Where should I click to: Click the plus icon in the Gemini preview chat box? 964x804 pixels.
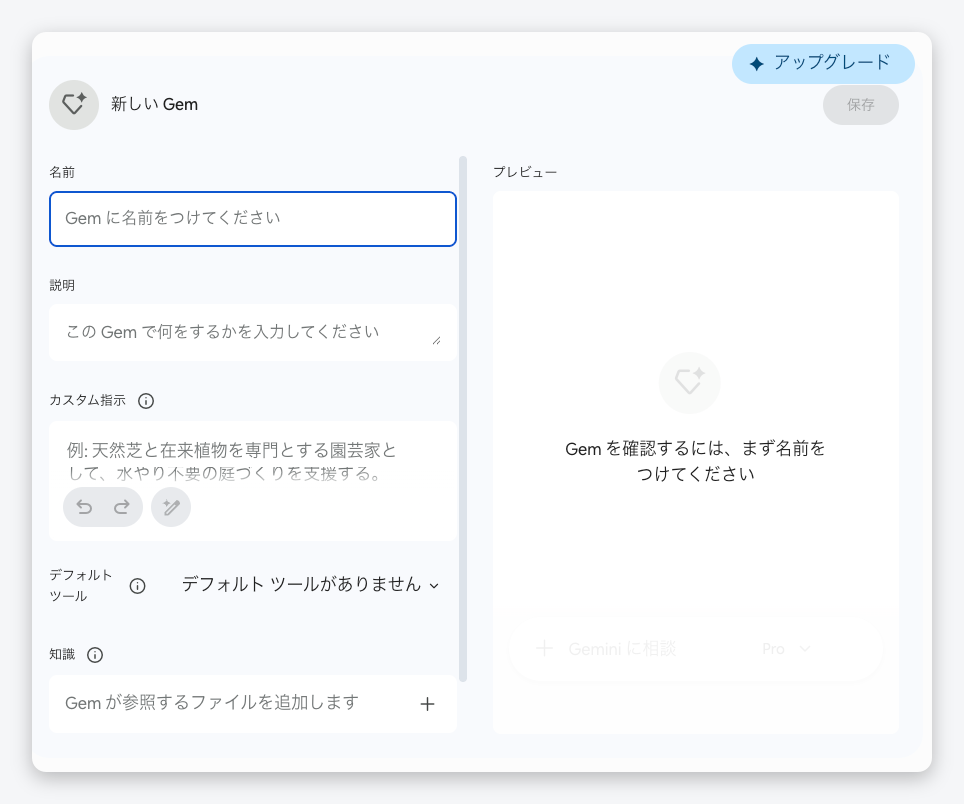coord(544,648)
